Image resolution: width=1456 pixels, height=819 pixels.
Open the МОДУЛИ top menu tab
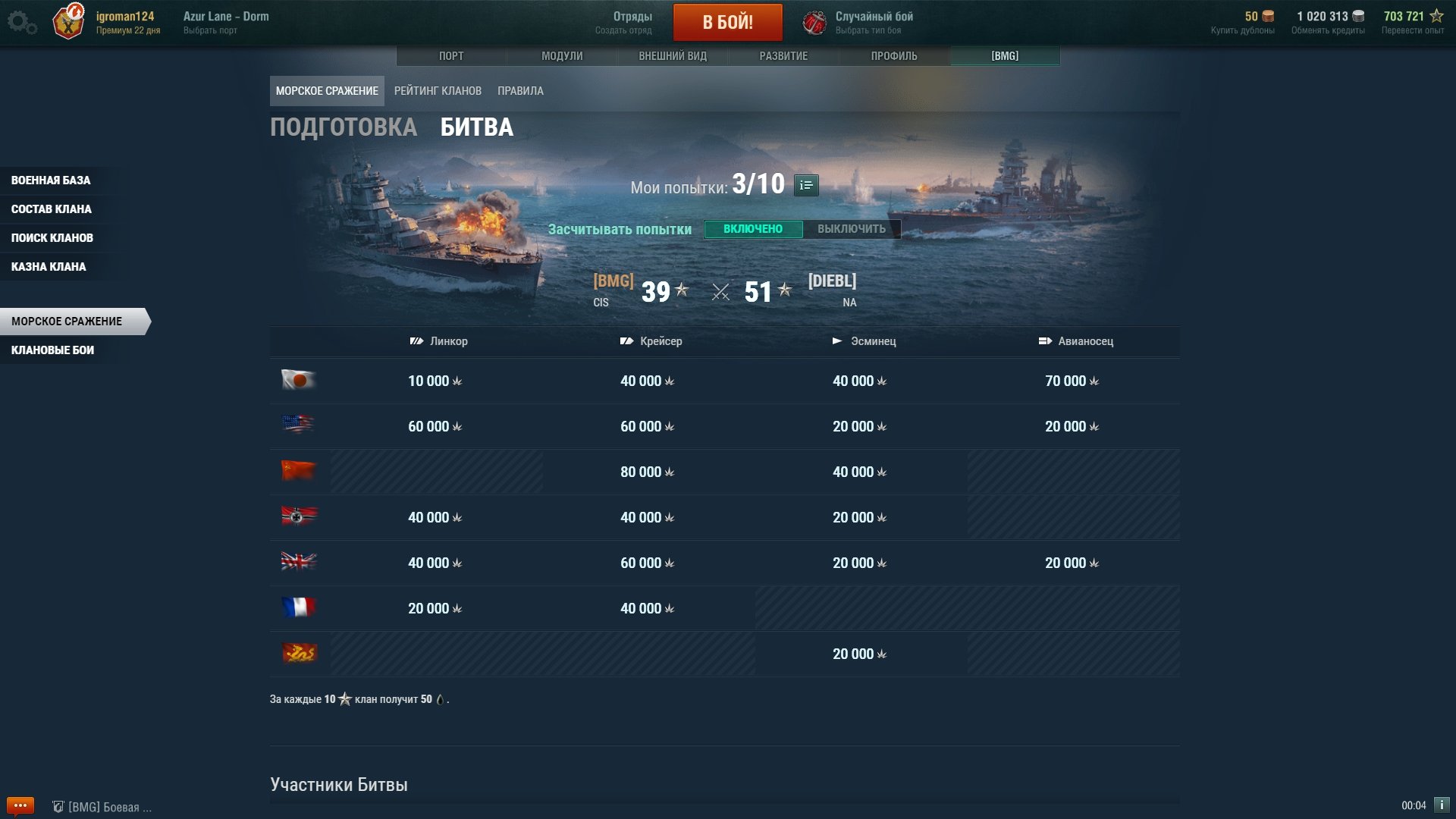562,56
